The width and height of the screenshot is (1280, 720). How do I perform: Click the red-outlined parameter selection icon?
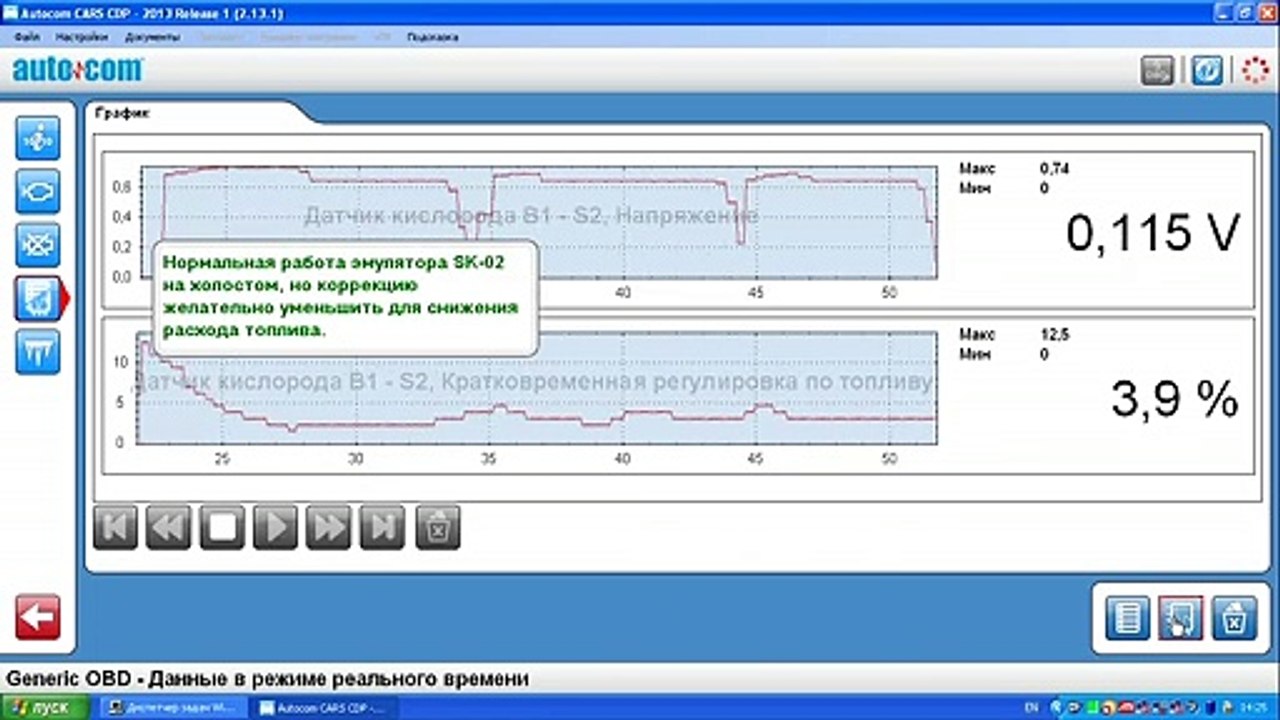click(x=1180, y=618)
